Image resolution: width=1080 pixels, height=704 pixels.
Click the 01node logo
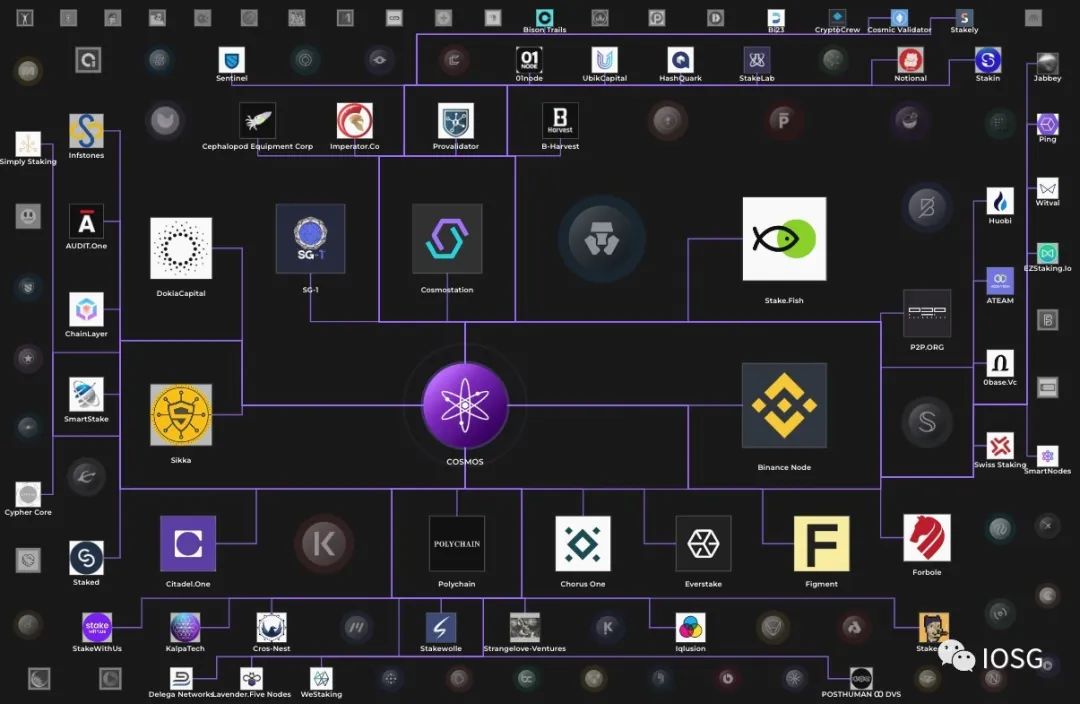point(529,60)
